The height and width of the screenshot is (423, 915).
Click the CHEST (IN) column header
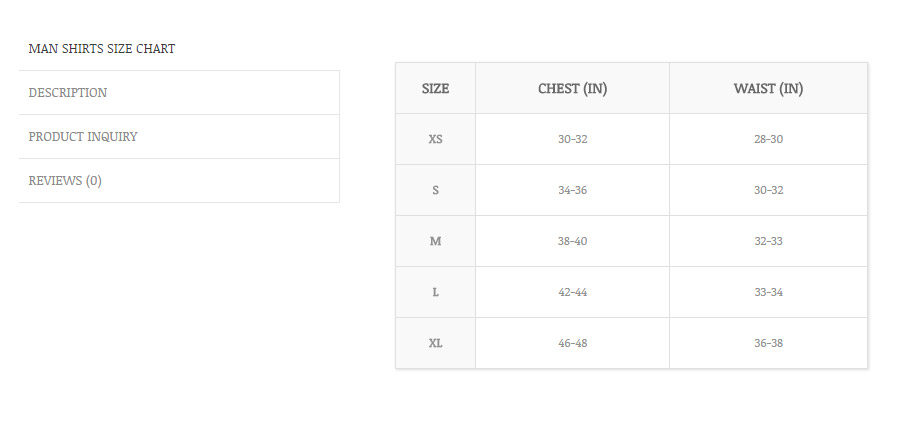pos(572,89)
